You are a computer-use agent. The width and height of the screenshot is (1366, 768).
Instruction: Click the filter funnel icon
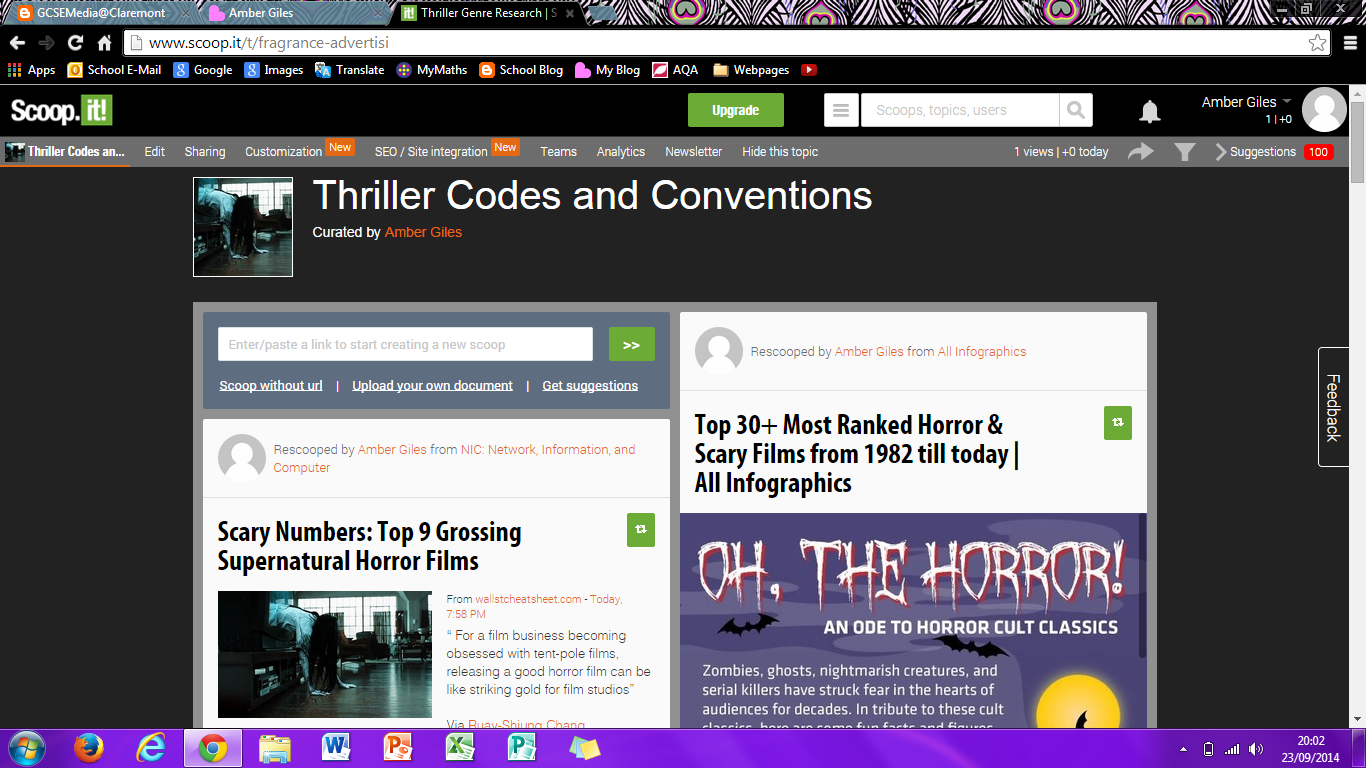pos(1185,152)
